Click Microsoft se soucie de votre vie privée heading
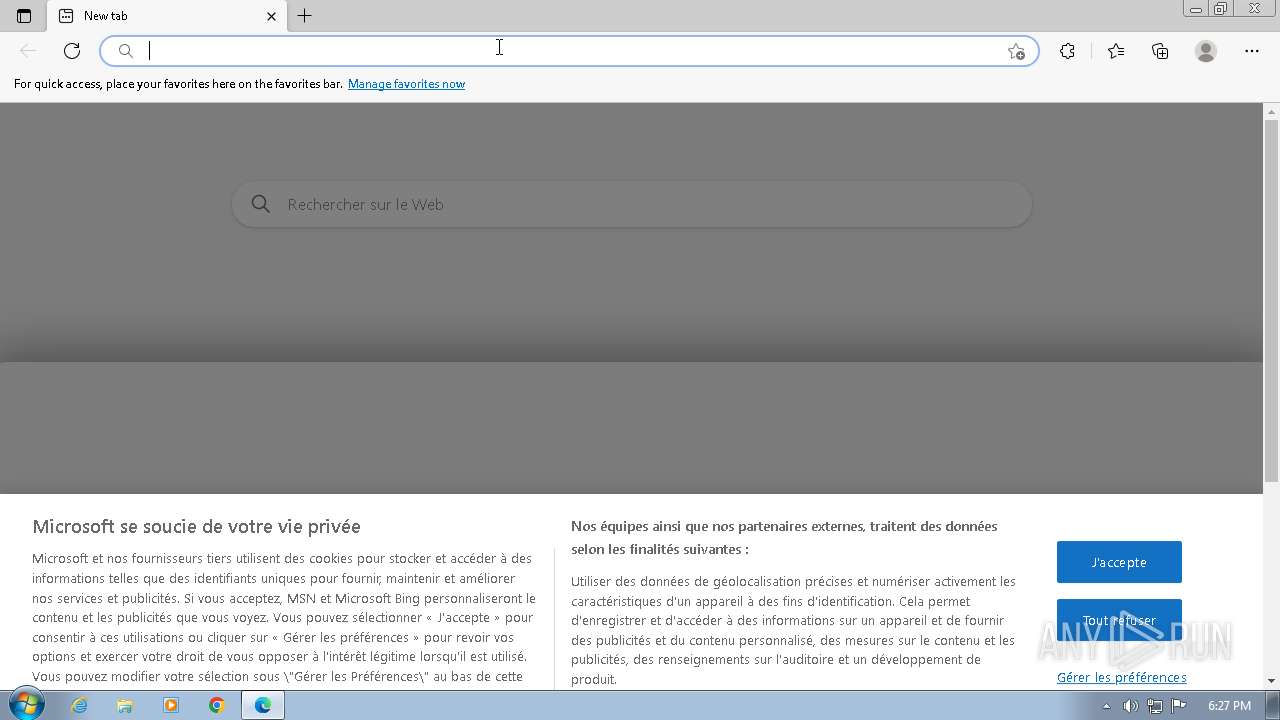 196,527
